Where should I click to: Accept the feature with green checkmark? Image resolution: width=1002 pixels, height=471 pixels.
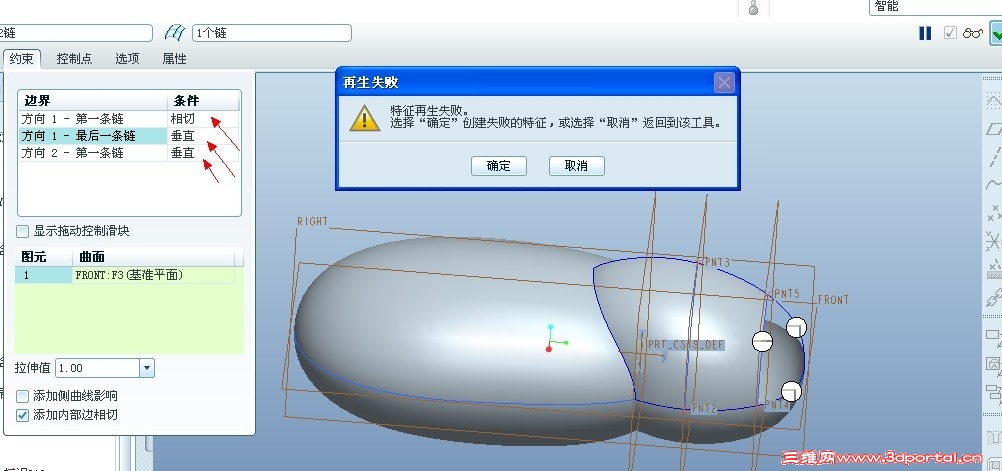pos(996,33)
